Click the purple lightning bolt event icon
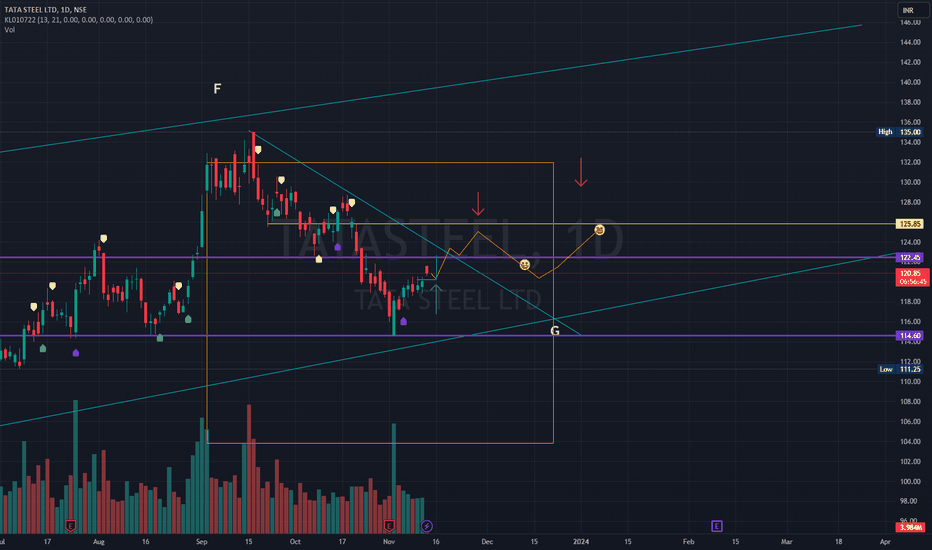 (x=427, y=526)
